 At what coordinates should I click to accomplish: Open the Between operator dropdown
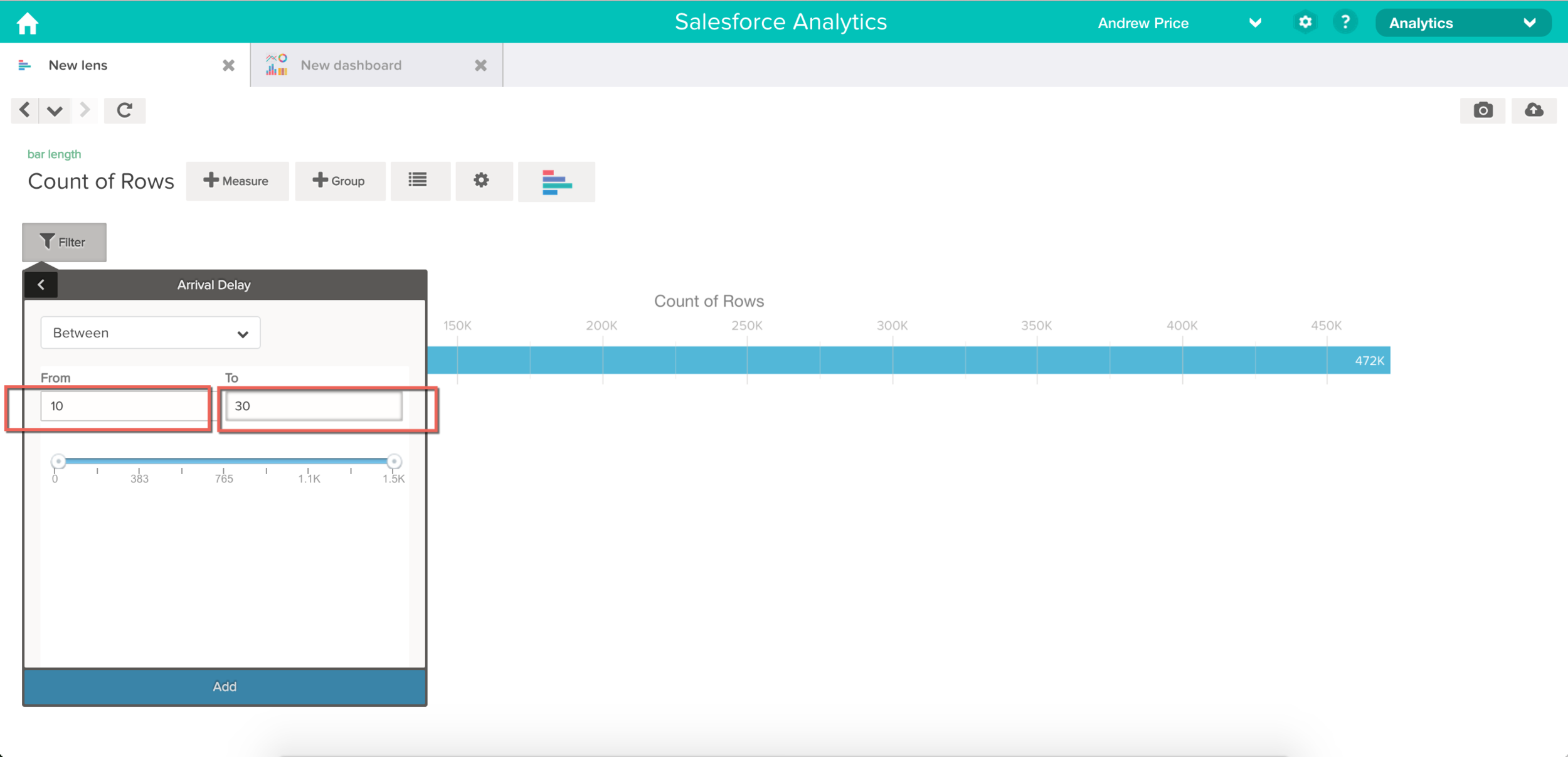pyautogui.click(x=151, y=332)
